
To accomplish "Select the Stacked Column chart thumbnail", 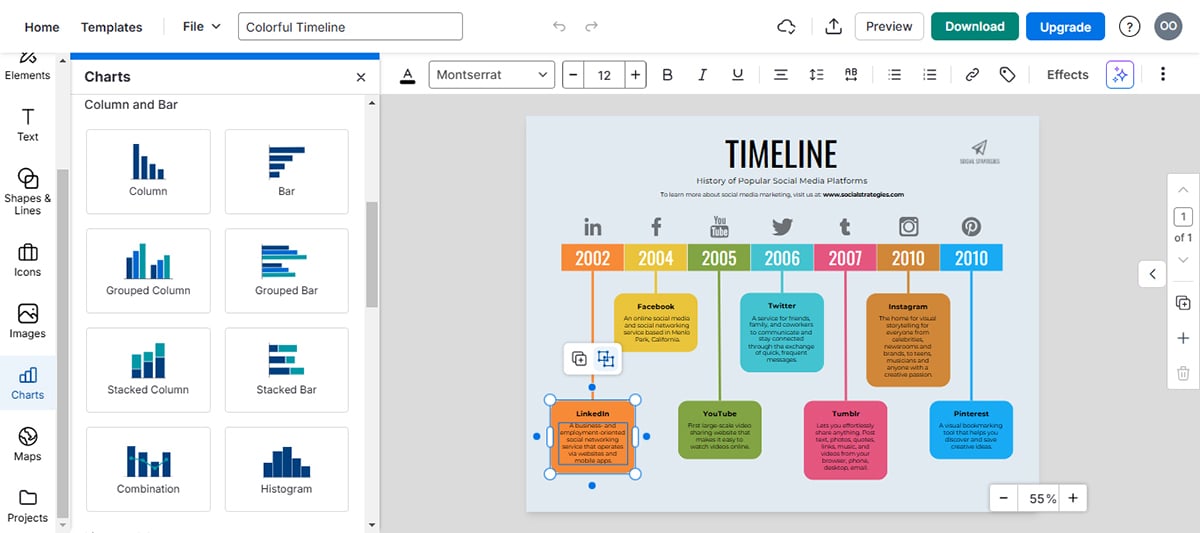I will coord(148,369).
